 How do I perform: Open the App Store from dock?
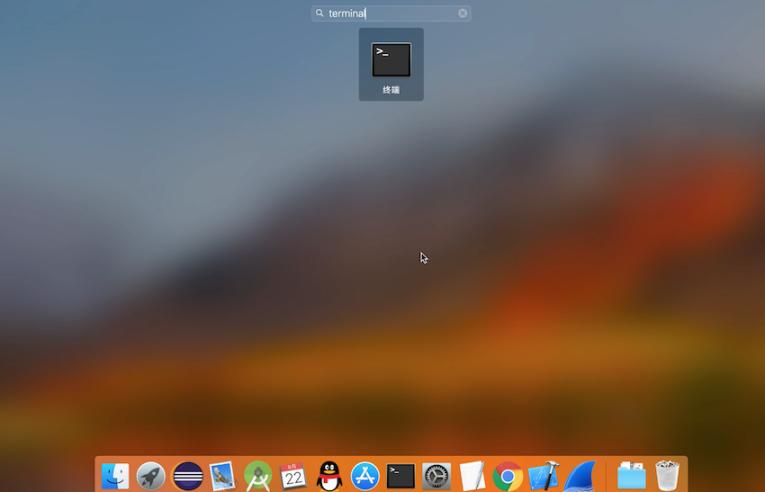tap(365, 475)
